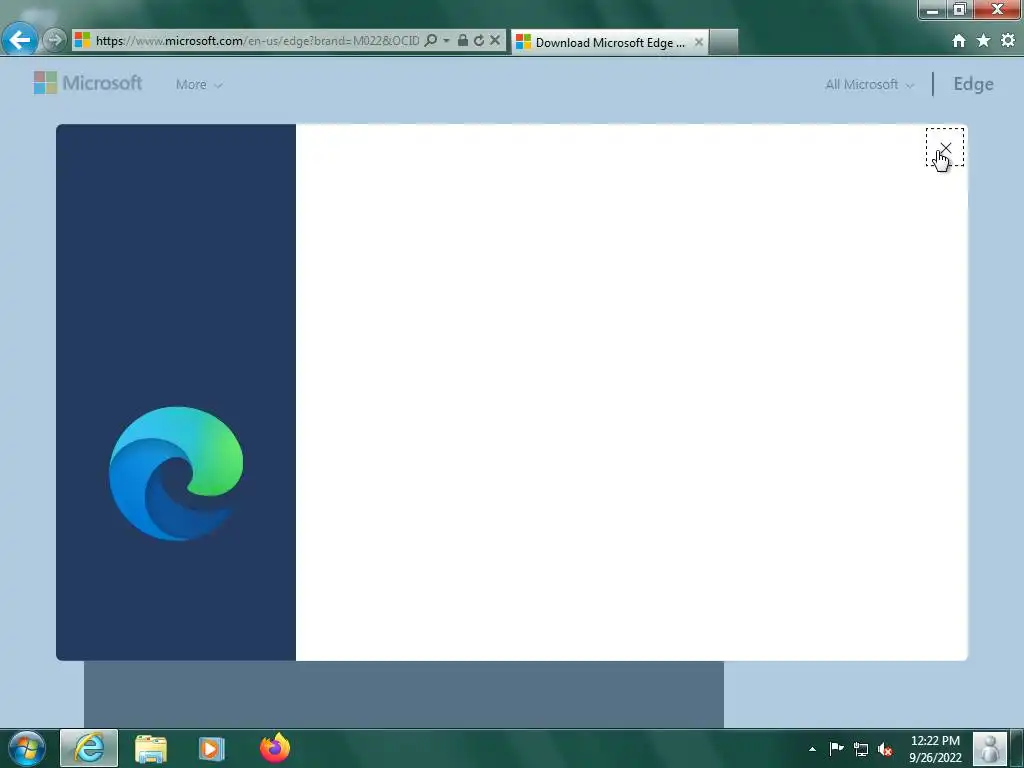Expand the More navigation dropdown
This screenshot has height=768, width=1024.
click(x=199, y=84)
